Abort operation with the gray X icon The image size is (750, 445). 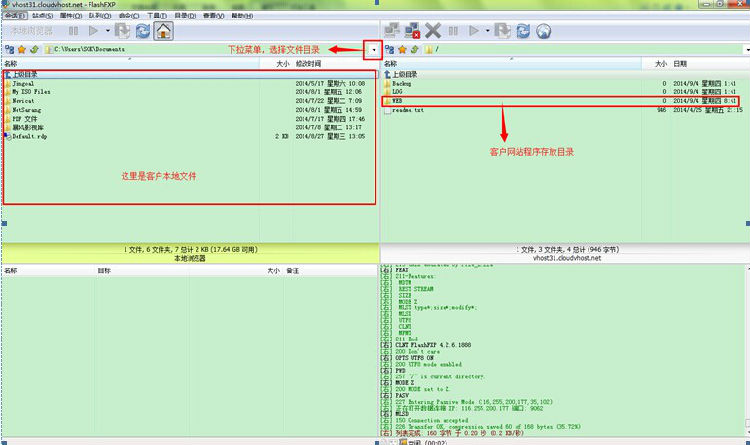[433, 31]
